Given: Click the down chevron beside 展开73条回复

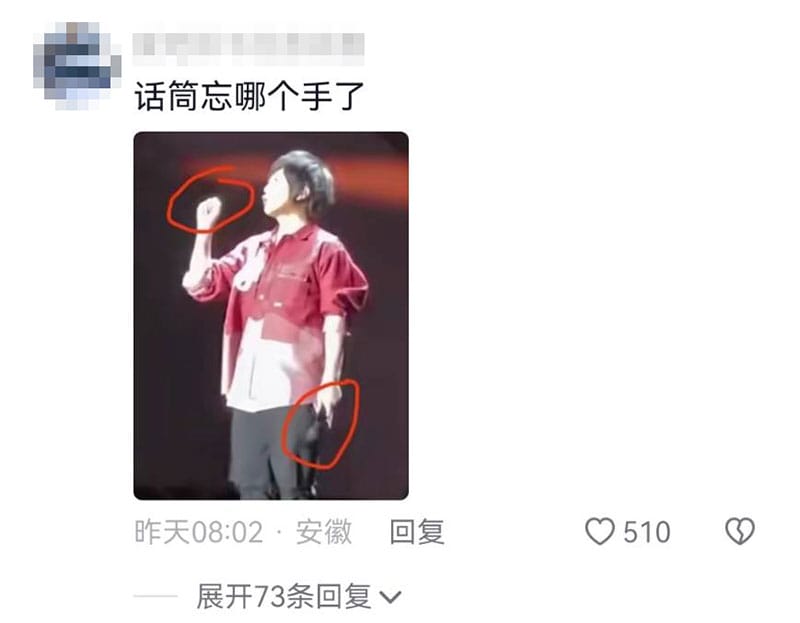Looking at the screenshot, I should click(390, 596).
